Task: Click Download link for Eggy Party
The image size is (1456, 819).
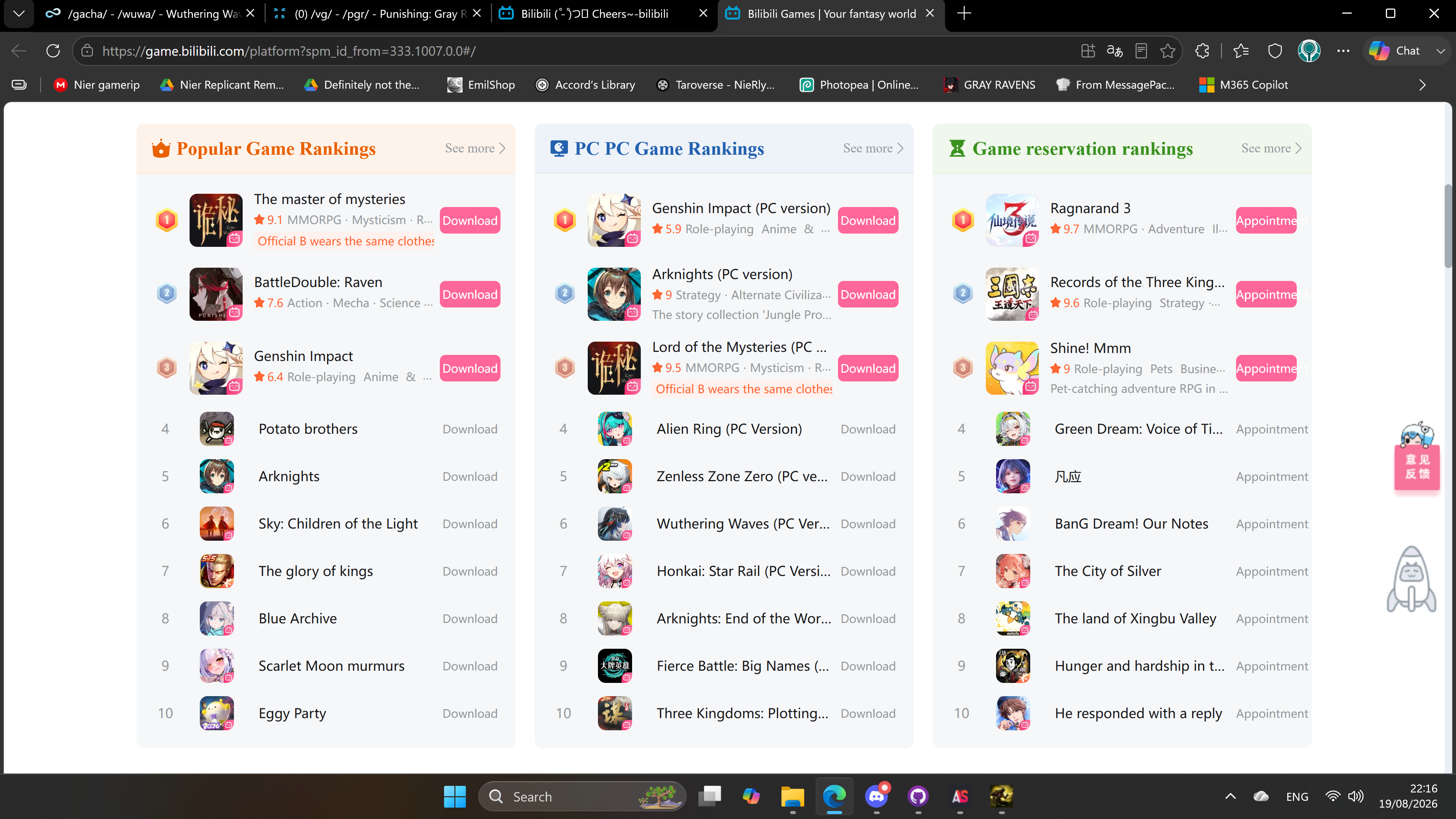Action: pos(470,714)
